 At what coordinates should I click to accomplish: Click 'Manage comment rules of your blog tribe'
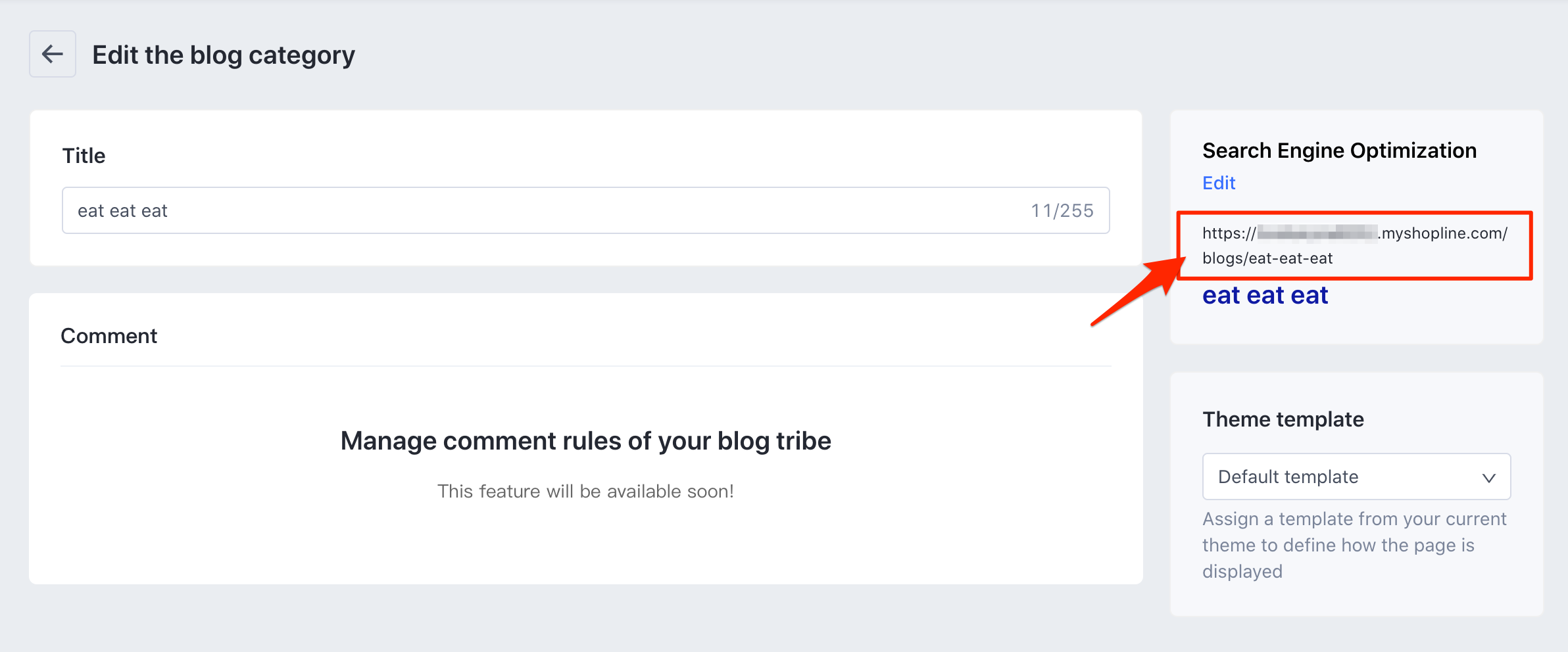tap(585, 440)
